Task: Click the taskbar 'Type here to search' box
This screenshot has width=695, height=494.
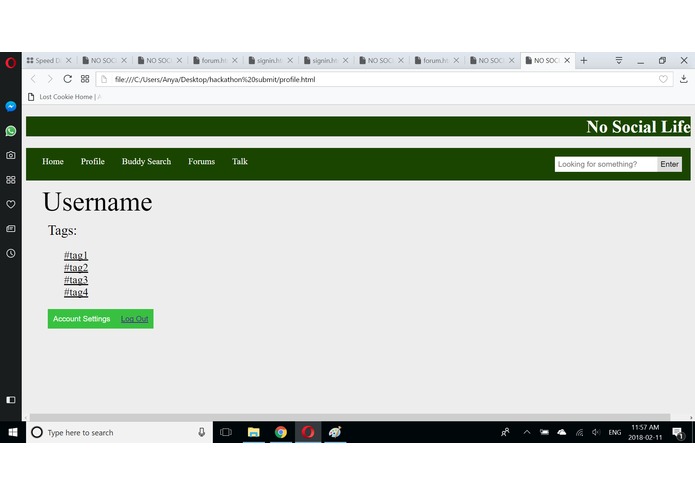Action: coord(119,432)
